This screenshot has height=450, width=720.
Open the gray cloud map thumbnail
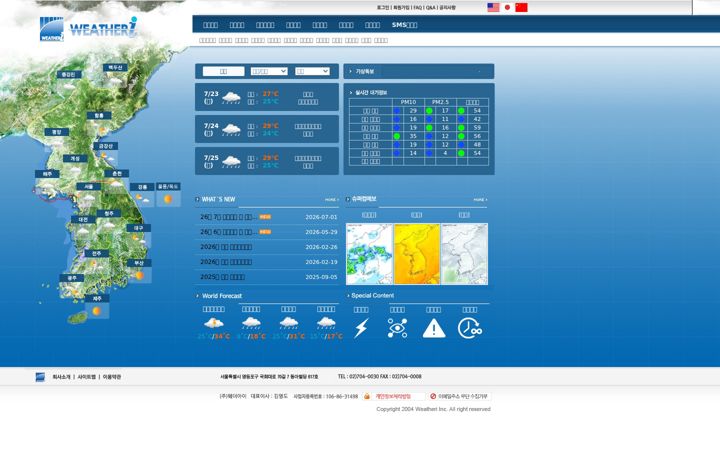click(x=464, y=254)
